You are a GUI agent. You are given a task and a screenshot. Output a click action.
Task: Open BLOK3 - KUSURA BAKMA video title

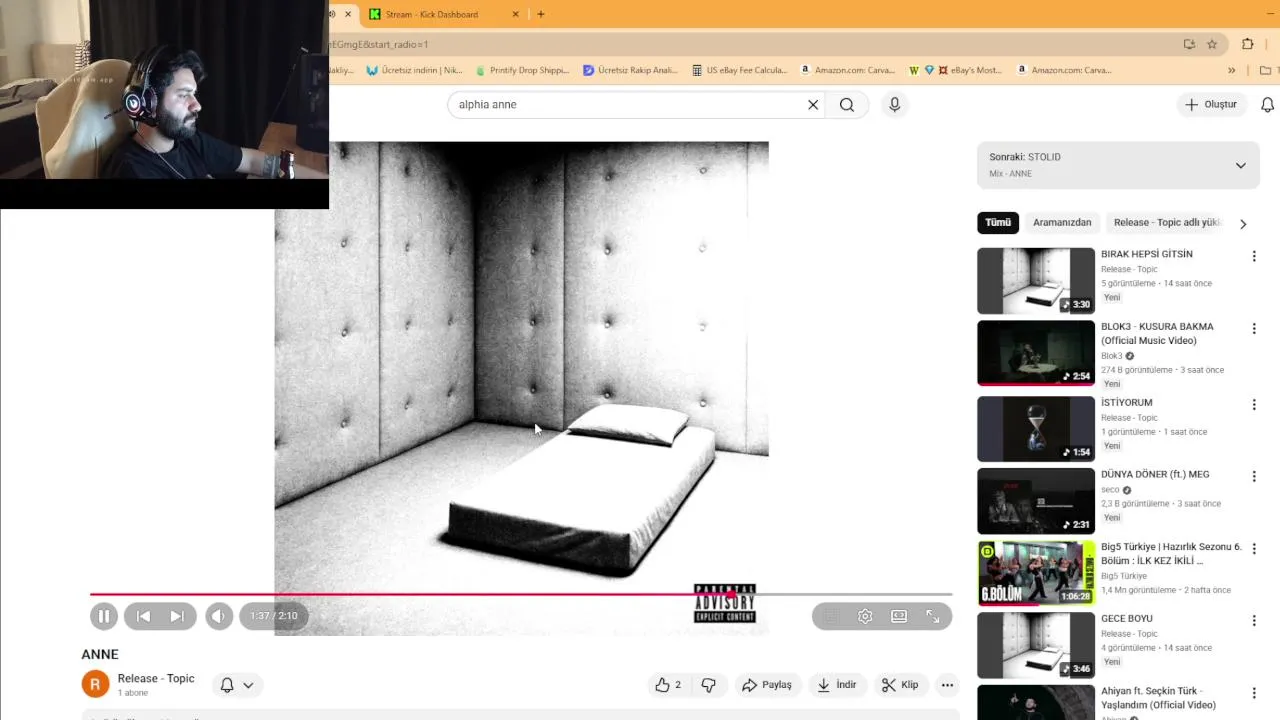[1157, 333]
